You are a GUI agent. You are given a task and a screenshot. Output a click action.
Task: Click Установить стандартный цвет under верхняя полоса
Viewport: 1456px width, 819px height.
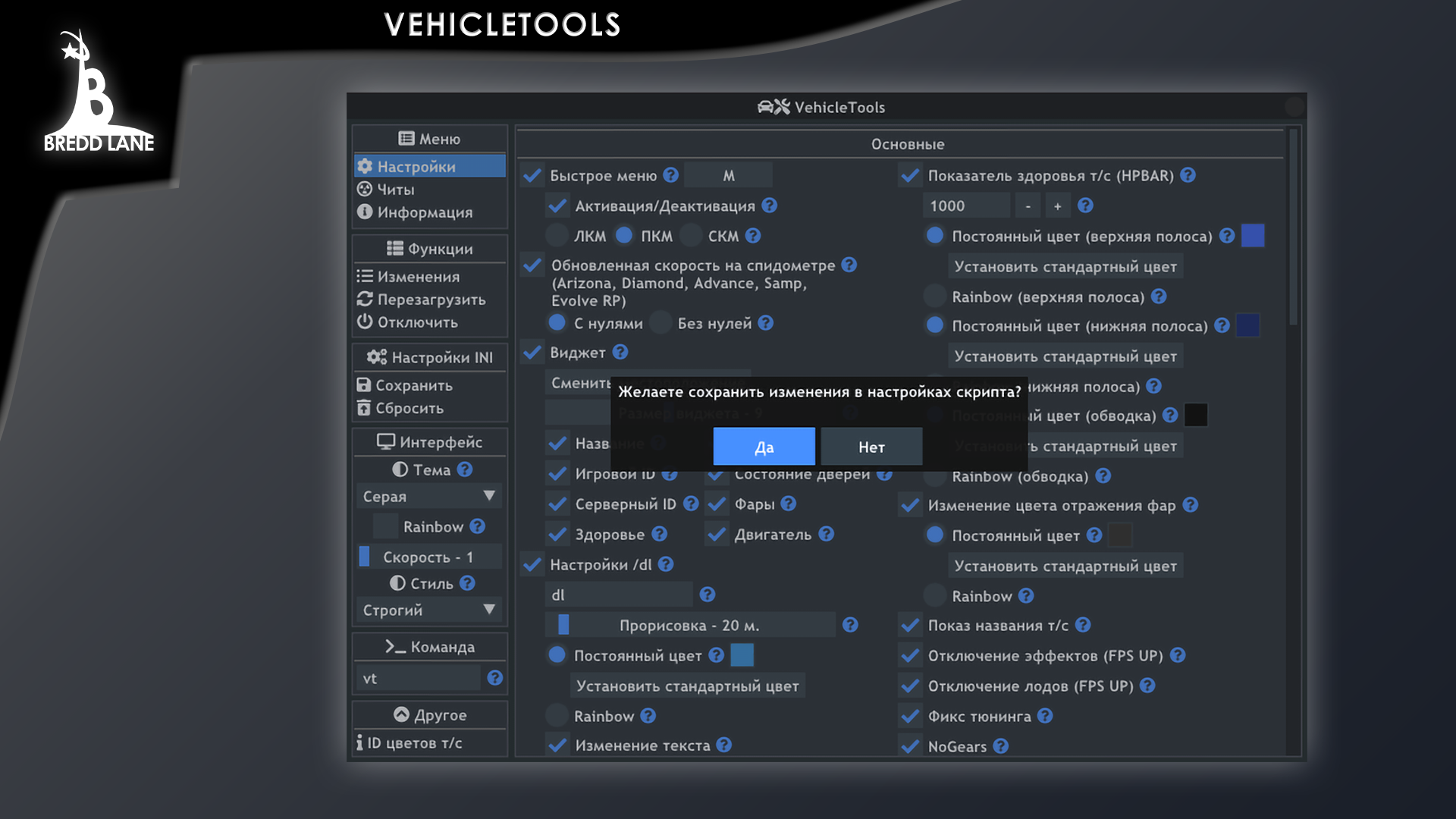point(1065,266)
